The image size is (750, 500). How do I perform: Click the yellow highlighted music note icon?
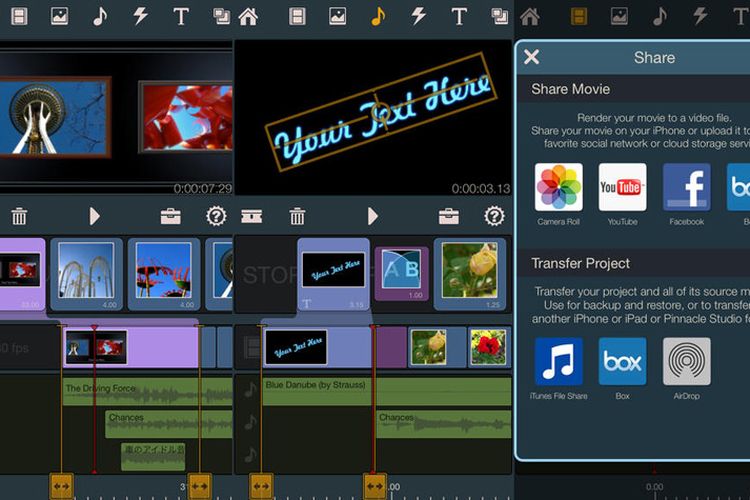[x=377, y=16]
